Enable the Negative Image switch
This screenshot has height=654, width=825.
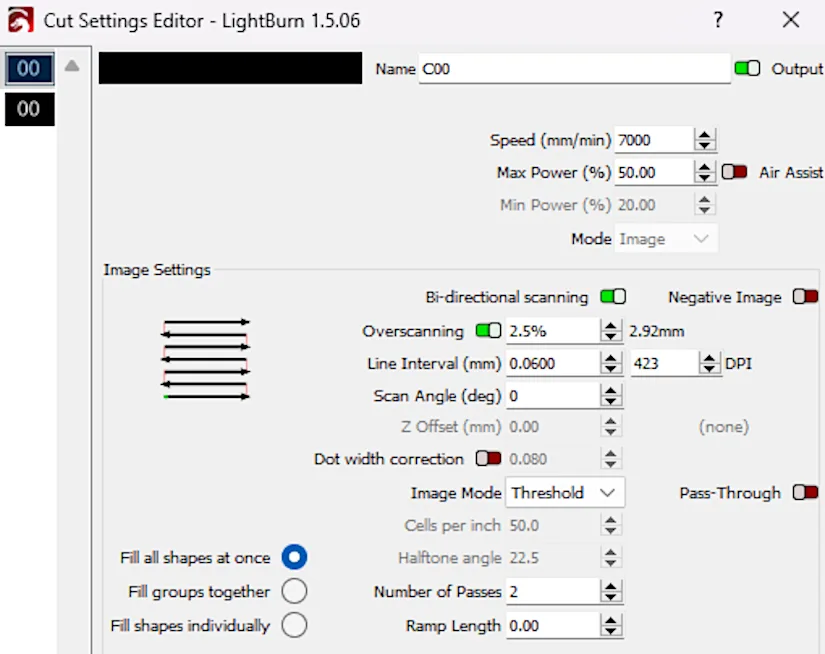pyautogui.click(x=806, y=297)
